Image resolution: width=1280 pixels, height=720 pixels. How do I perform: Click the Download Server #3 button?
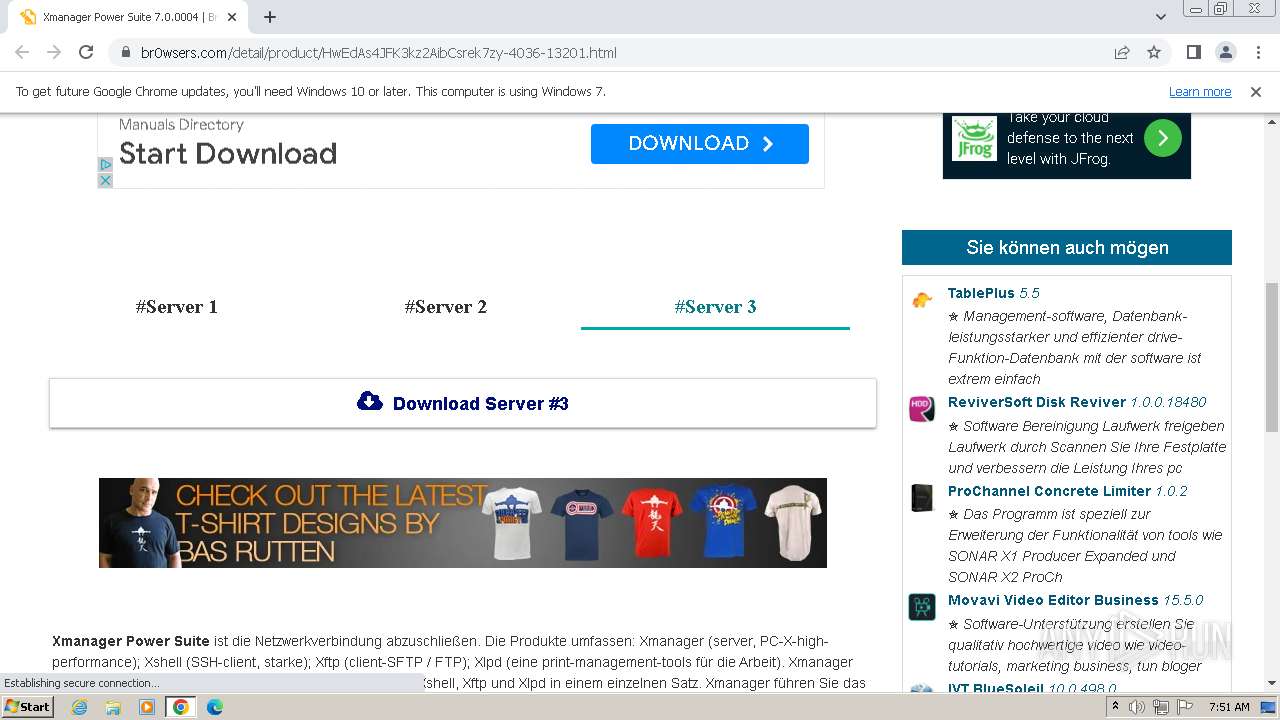point(463,403)
